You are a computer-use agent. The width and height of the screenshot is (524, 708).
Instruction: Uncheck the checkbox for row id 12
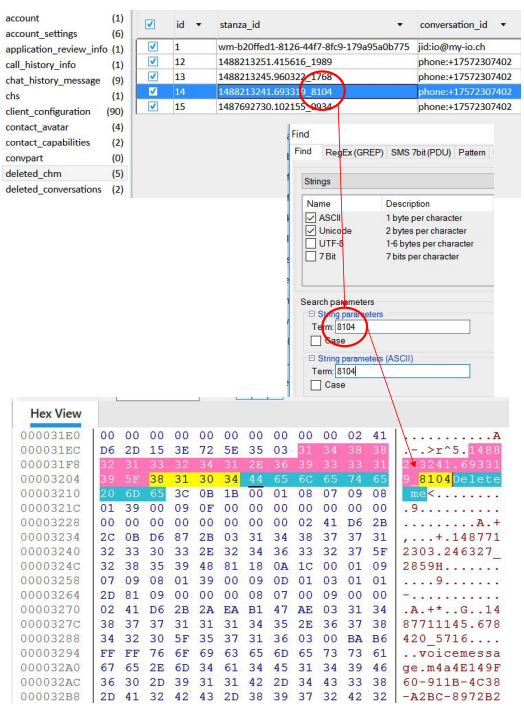pyautogui.click(x=153, y=61)
